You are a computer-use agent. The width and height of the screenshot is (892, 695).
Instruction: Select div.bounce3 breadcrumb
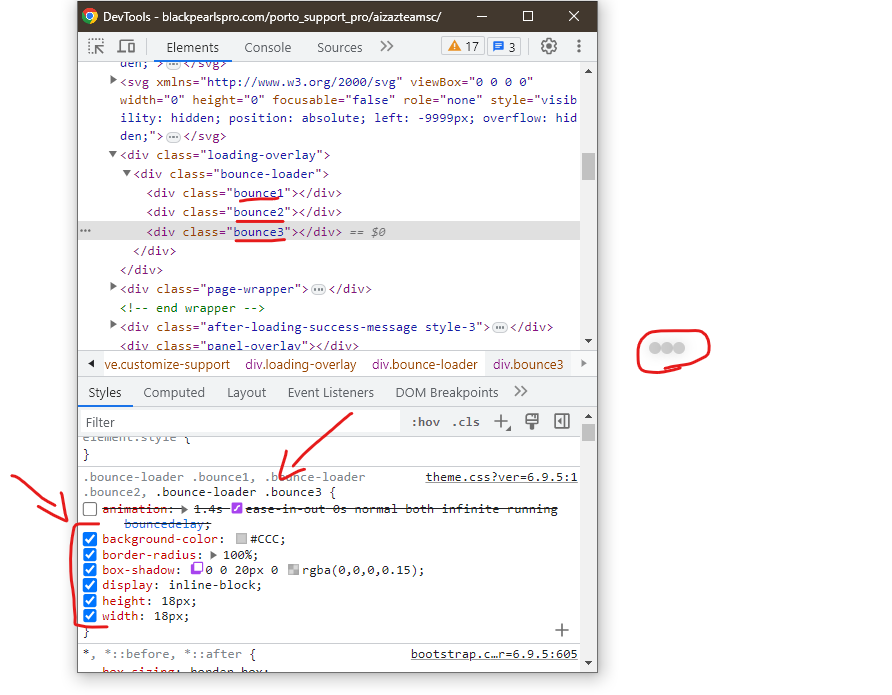[x=528, y=365]
